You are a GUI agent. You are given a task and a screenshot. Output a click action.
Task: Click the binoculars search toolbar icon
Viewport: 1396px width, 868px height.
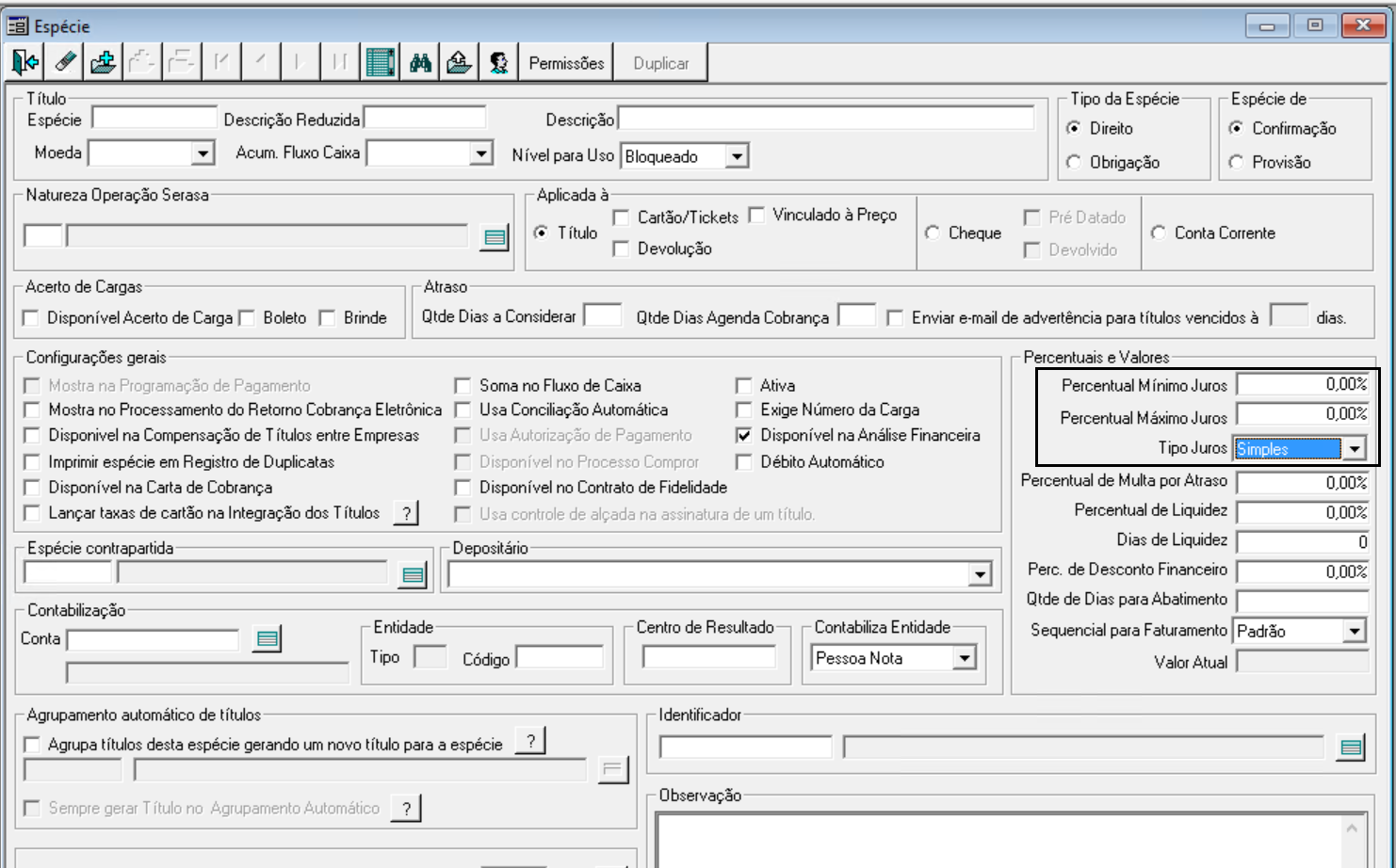click(x=420, y=63)
